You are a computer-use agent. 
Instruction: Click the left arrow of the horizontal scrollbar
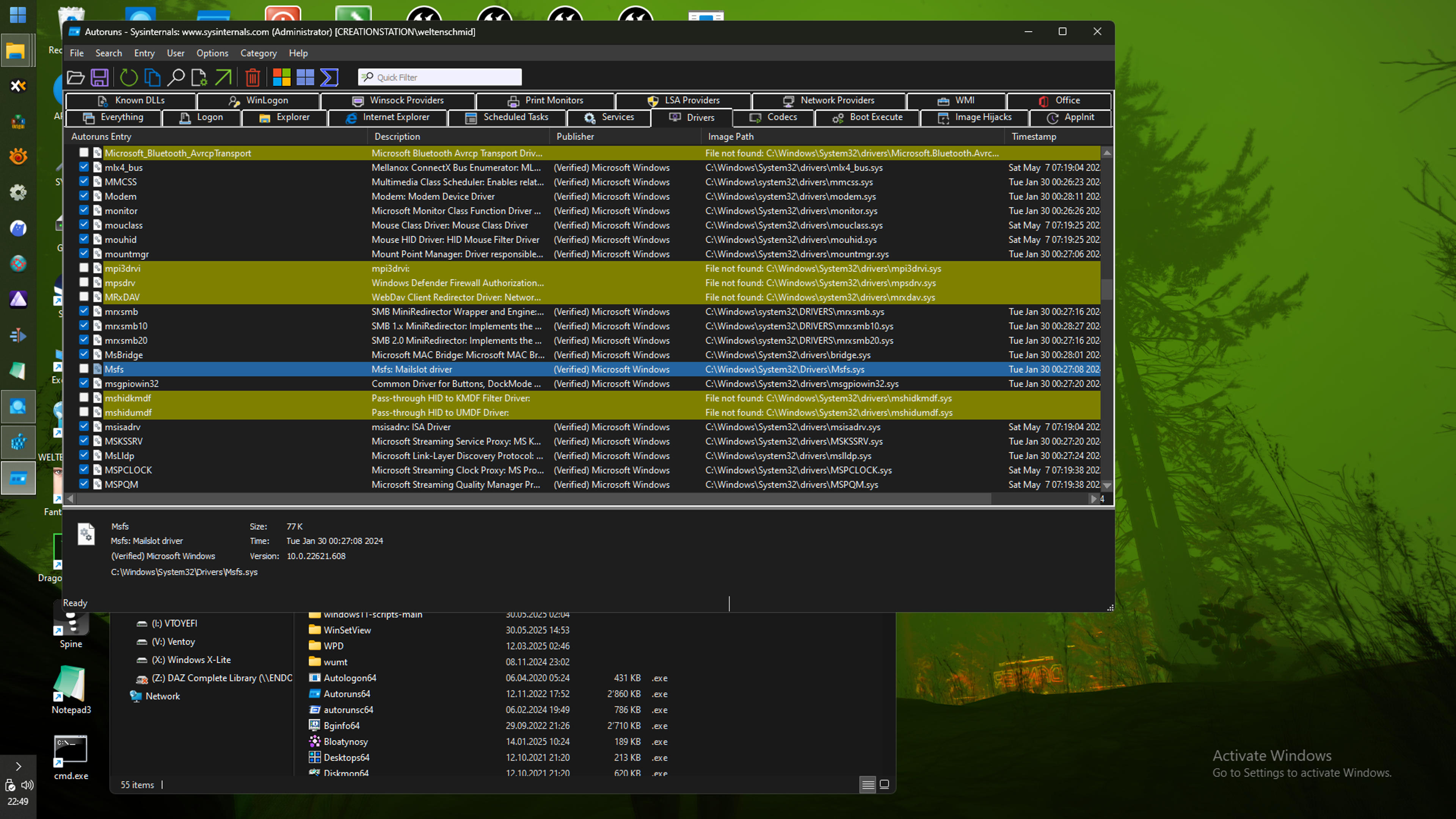[x=70, y=499]
